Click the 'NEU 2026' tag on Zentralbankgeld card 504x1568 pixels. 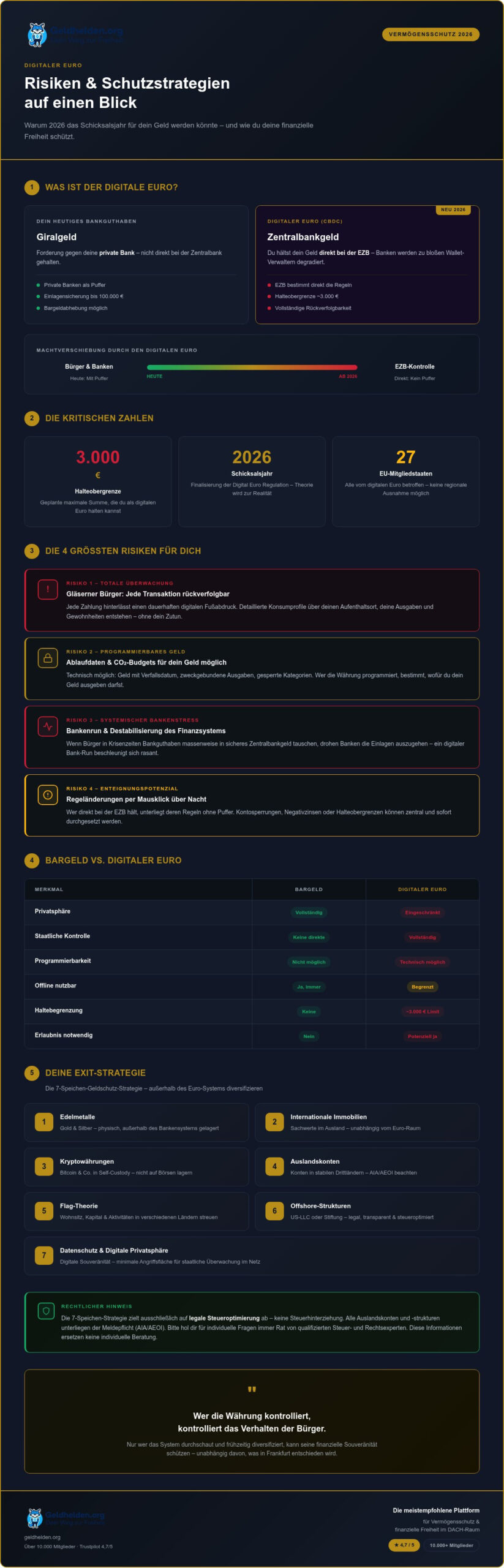coord(453,209)
